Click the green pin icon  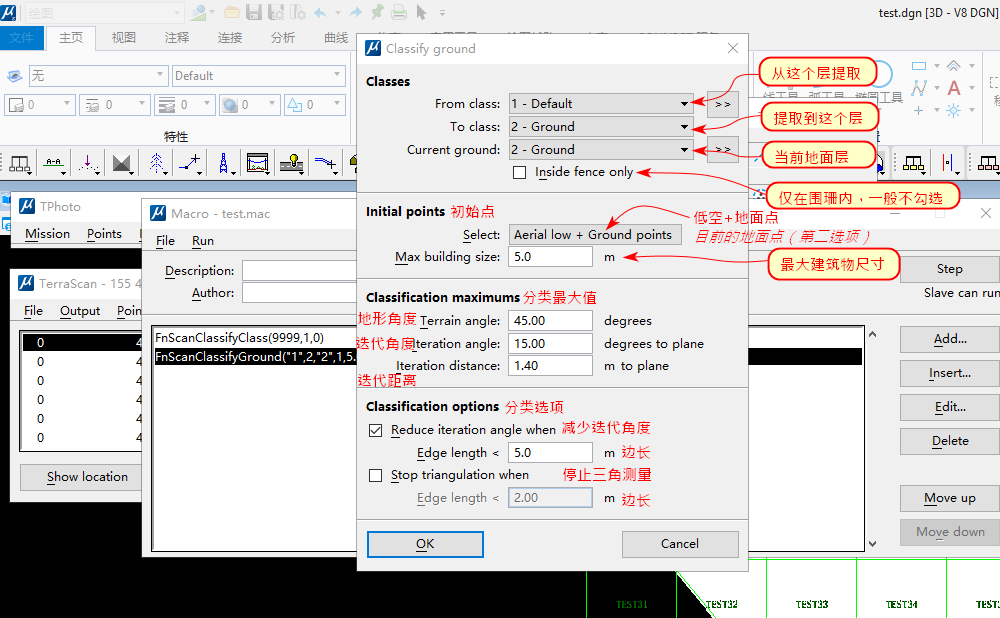click(377, 11)
